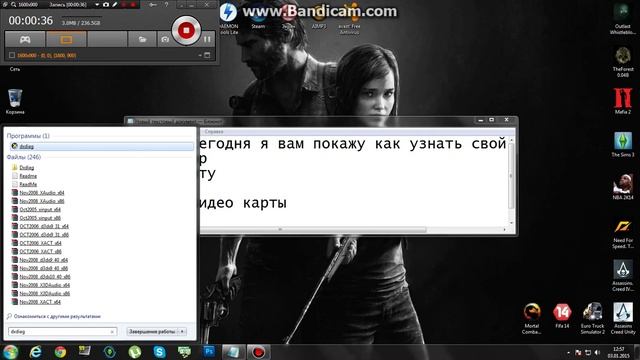Open OCT2006_XACT_x86 file result
The width and height of the screenshot is (640, 360).
coord(40,251)
